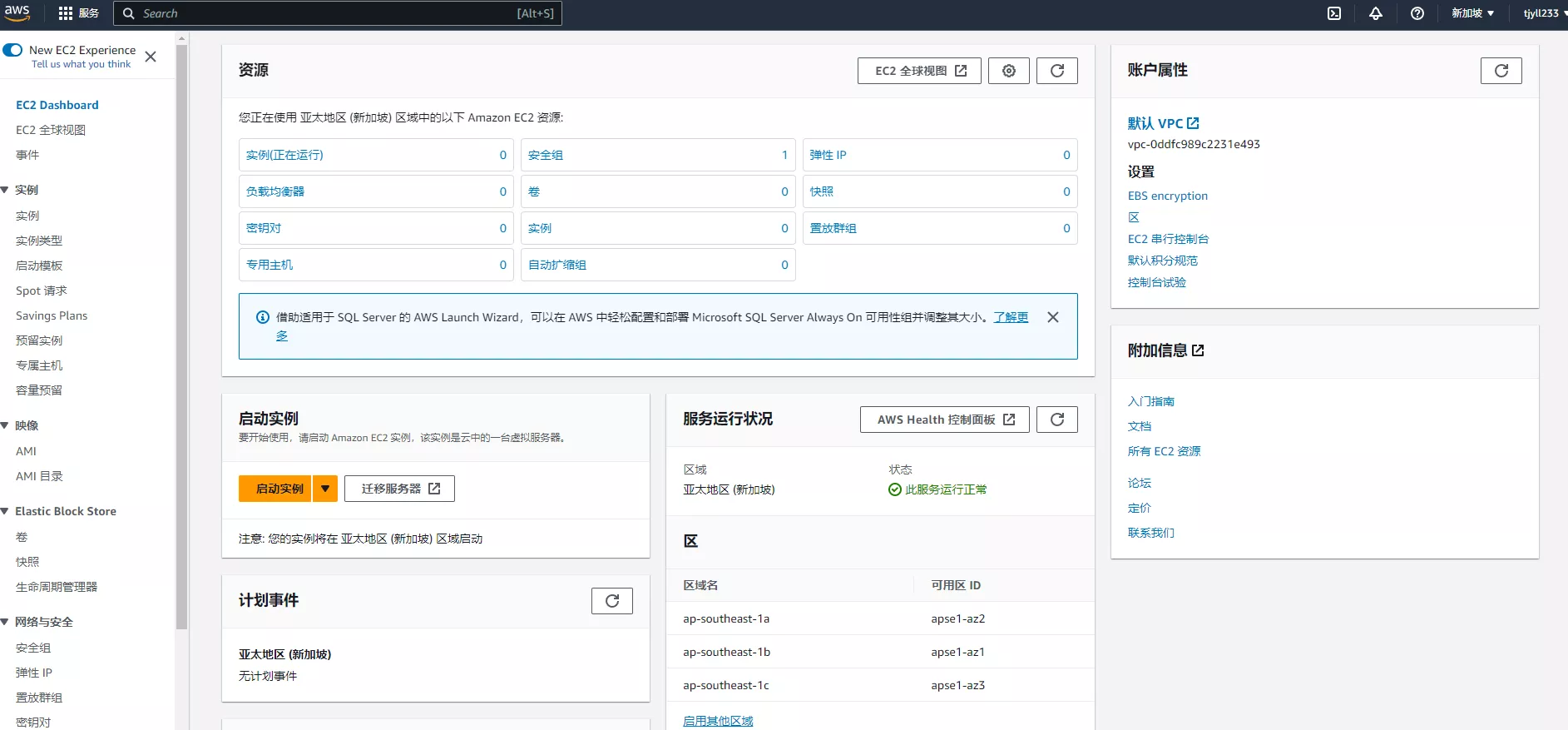Open 实例(正在运行) resource link
The height and width of the screenshot is (730, 1568).
(284, 155)
